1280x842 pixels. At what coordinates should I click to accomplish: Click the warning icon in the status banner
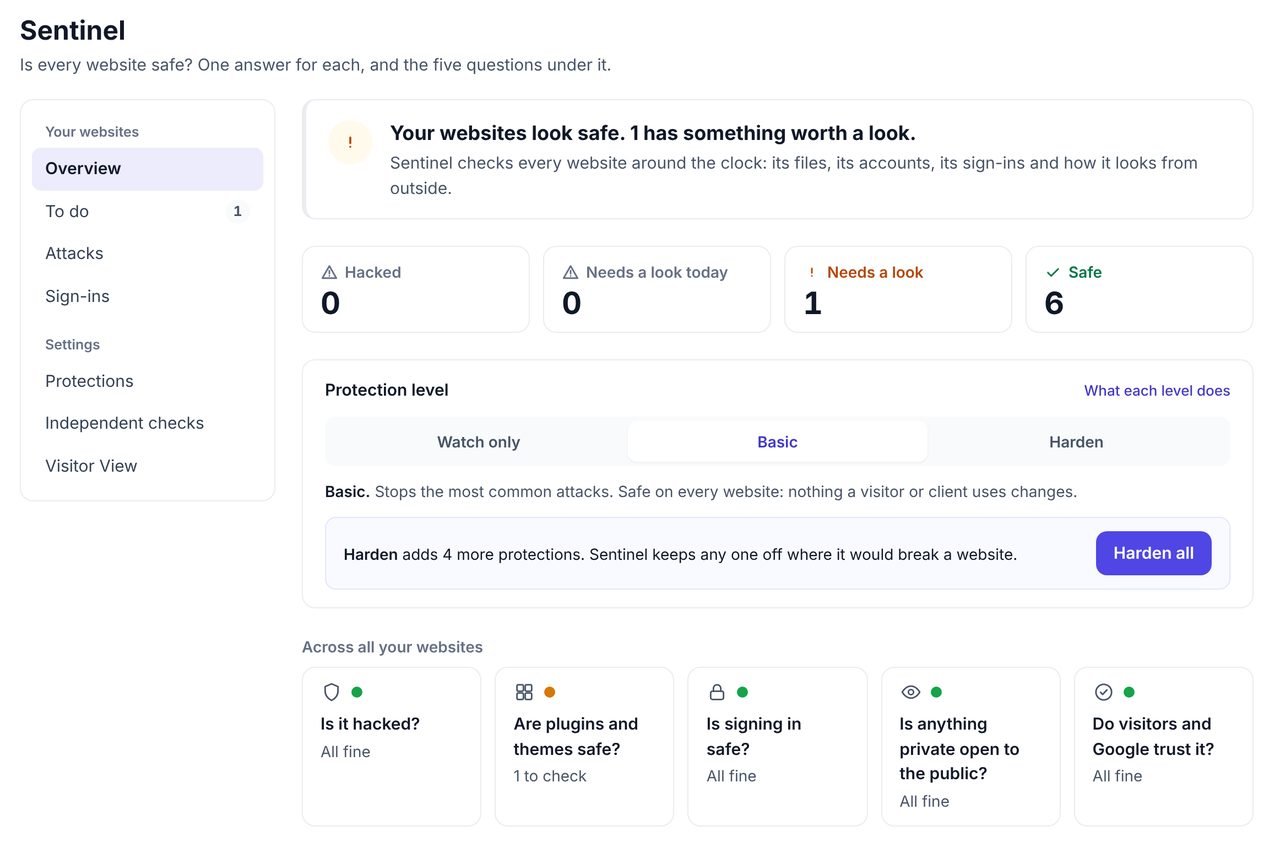[350, 142]
